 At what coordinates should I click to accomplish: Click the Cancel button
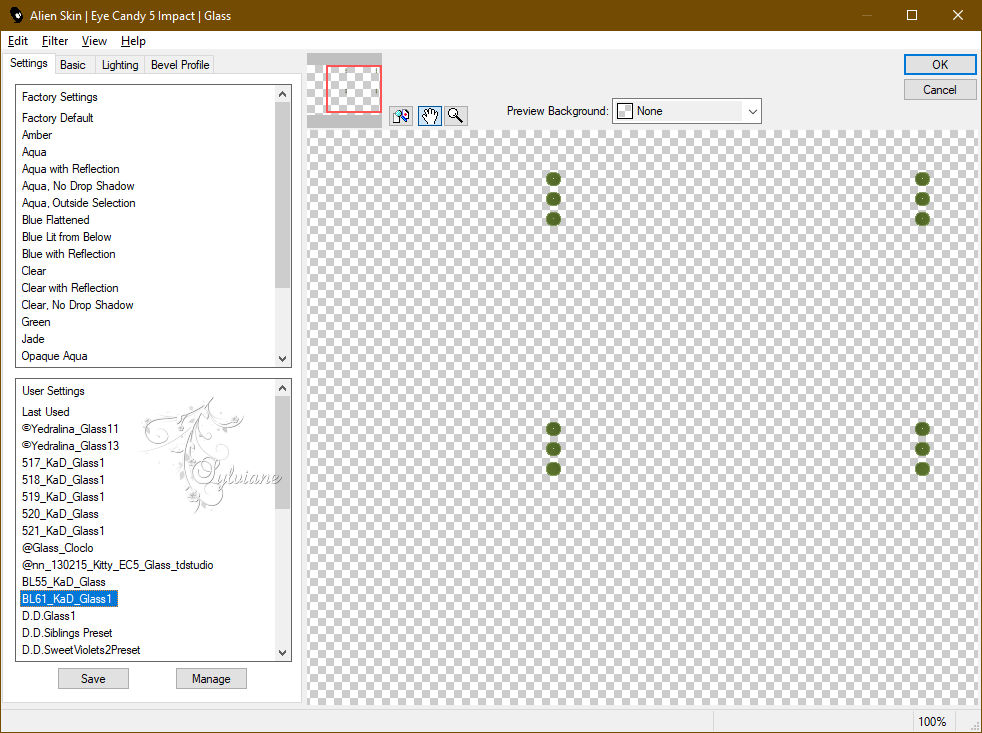pyautogui.click(x=939, y=90)
